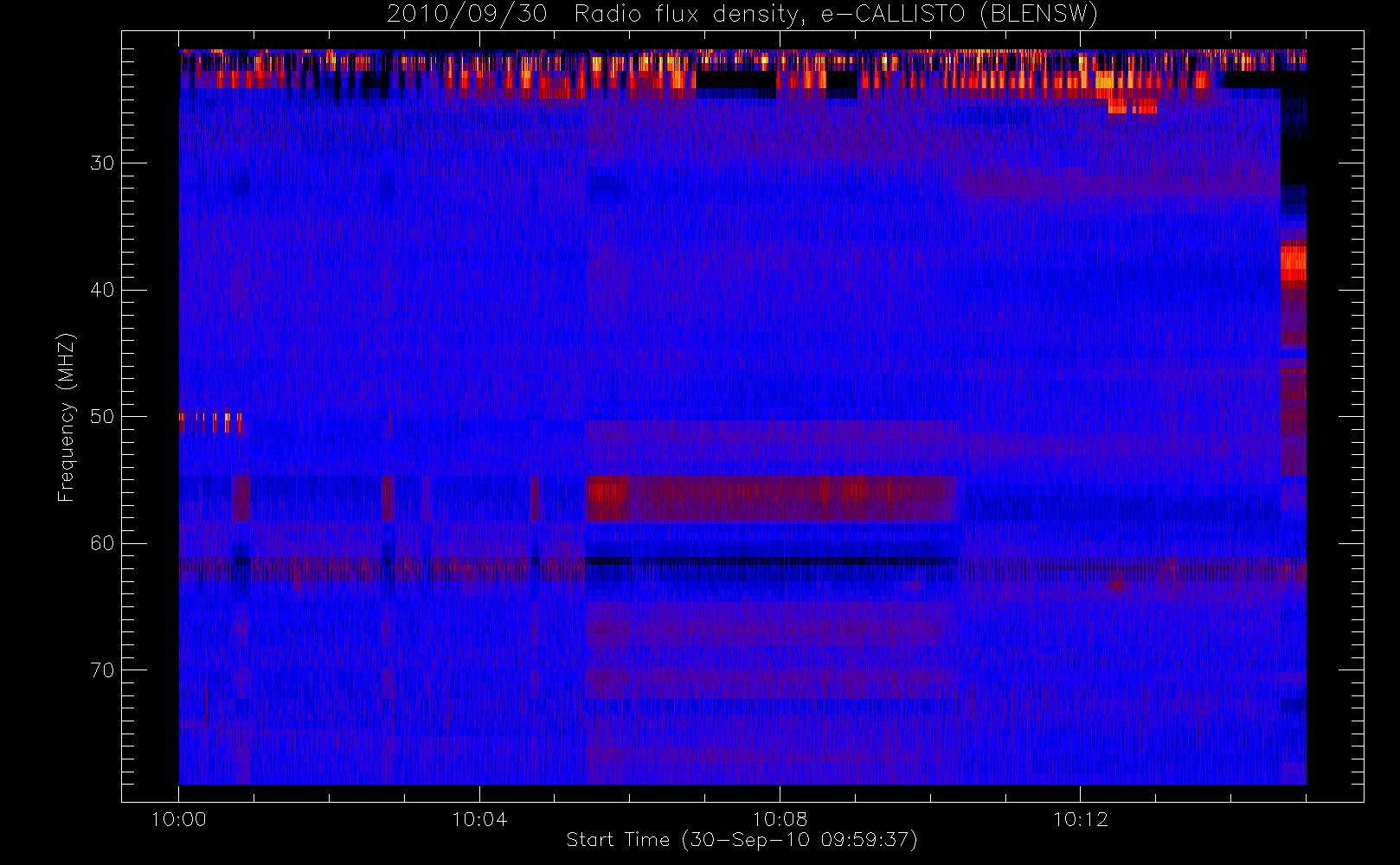Click the red-orange patch near 38 MHz at right edge
This screenshot has width=1400, height=865.
click(x=1293, y=262)
